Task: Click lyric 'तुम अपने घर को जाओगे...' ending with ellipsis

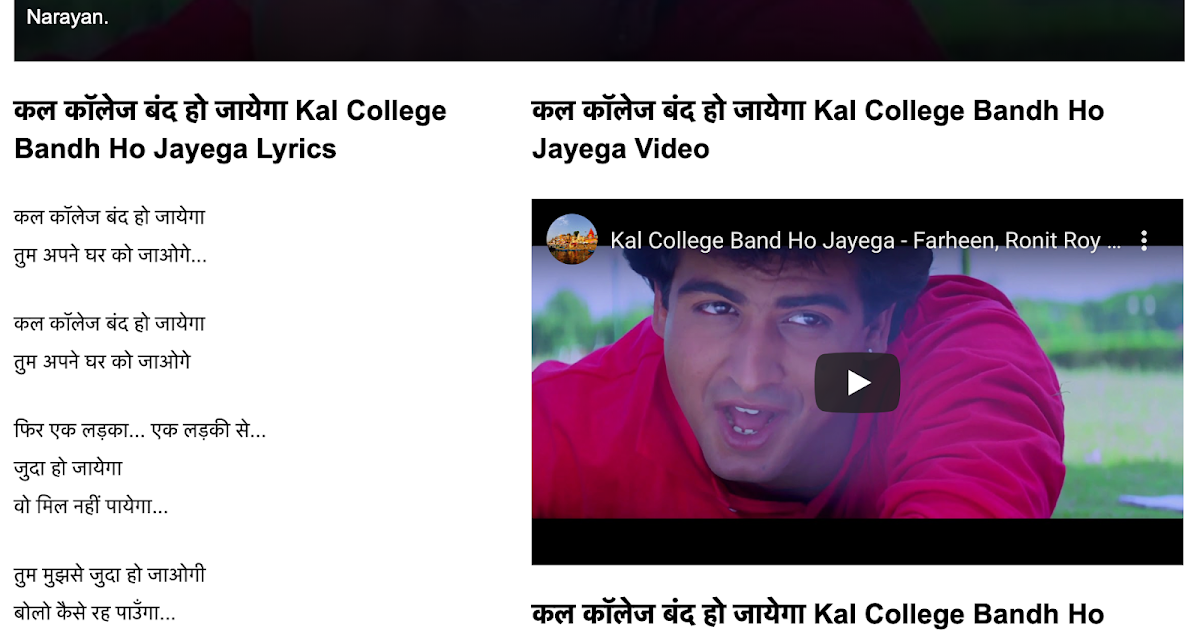Action: (111, 255)
